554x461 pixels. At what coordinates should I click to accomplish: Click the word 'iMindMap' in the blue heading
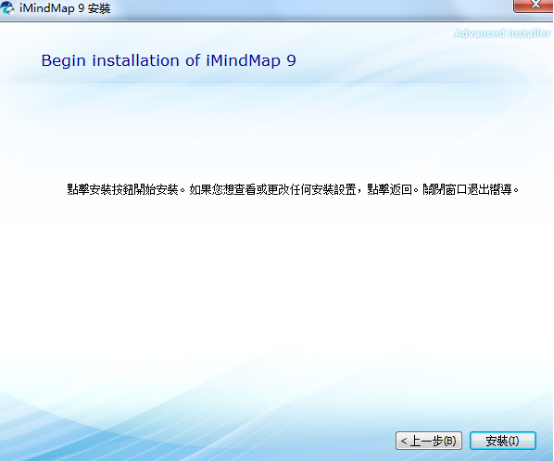[243, 60]
